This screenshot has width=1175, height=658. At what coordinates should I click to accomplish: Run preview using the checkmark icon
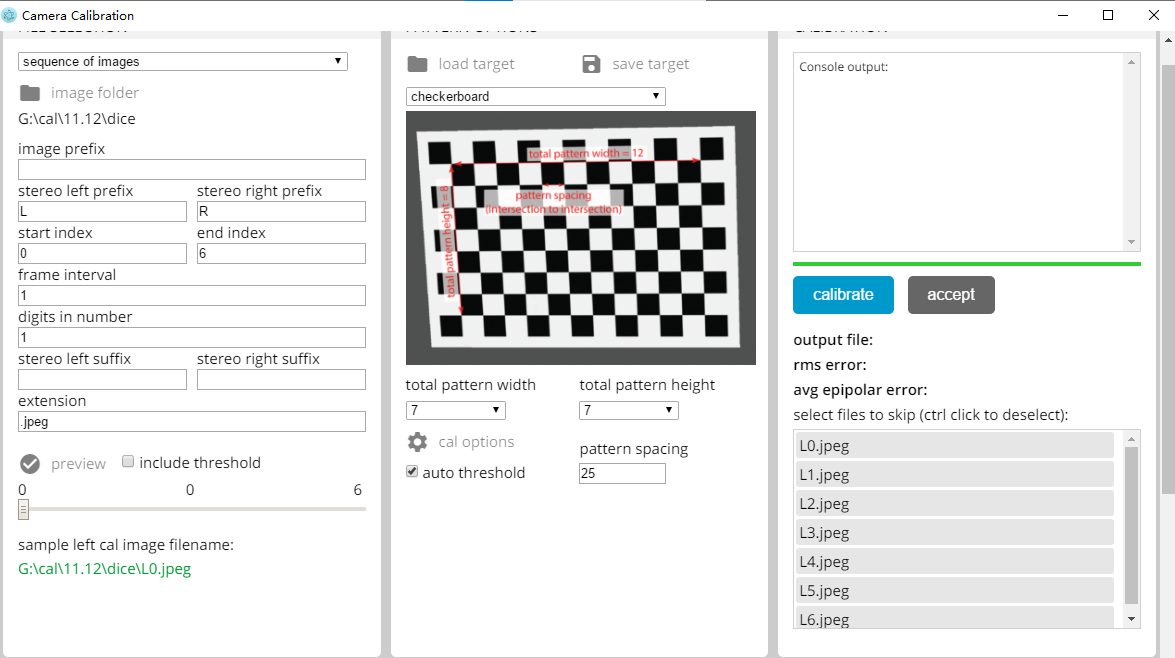coord(30,463)
